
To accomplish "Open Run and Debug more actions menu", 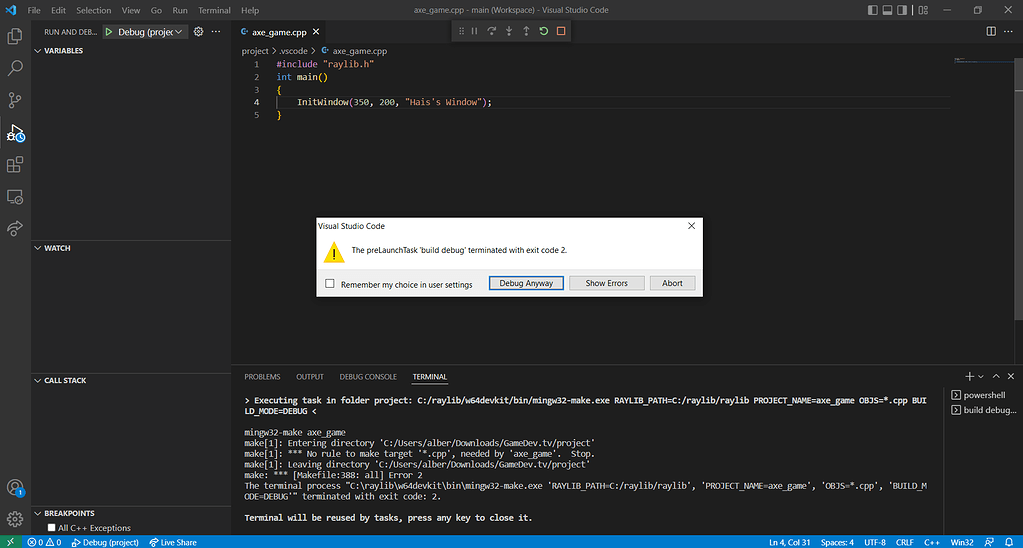I will [x=216, y=31].
